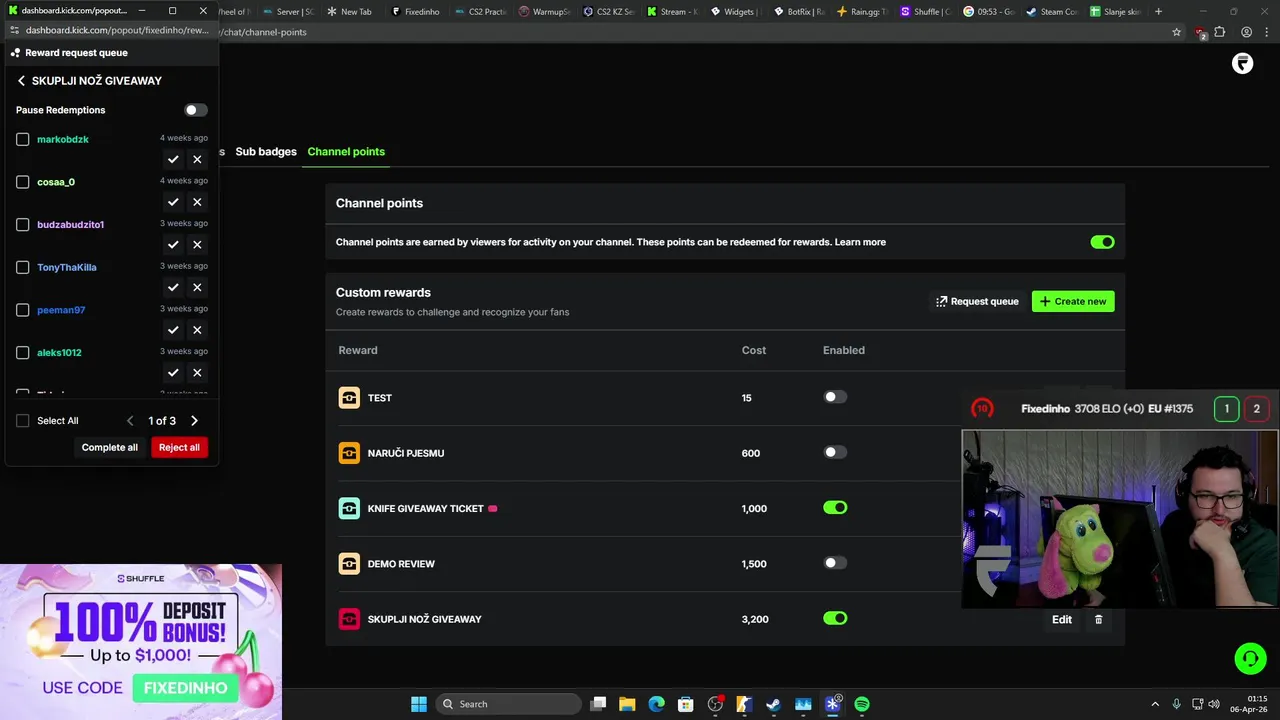Viewport: 1280px width, 720px height.
Task: Go back from SKUPLJI NOŽ GIVEAWAY queue
Action: pyautogui.click(x=21, y=81)
